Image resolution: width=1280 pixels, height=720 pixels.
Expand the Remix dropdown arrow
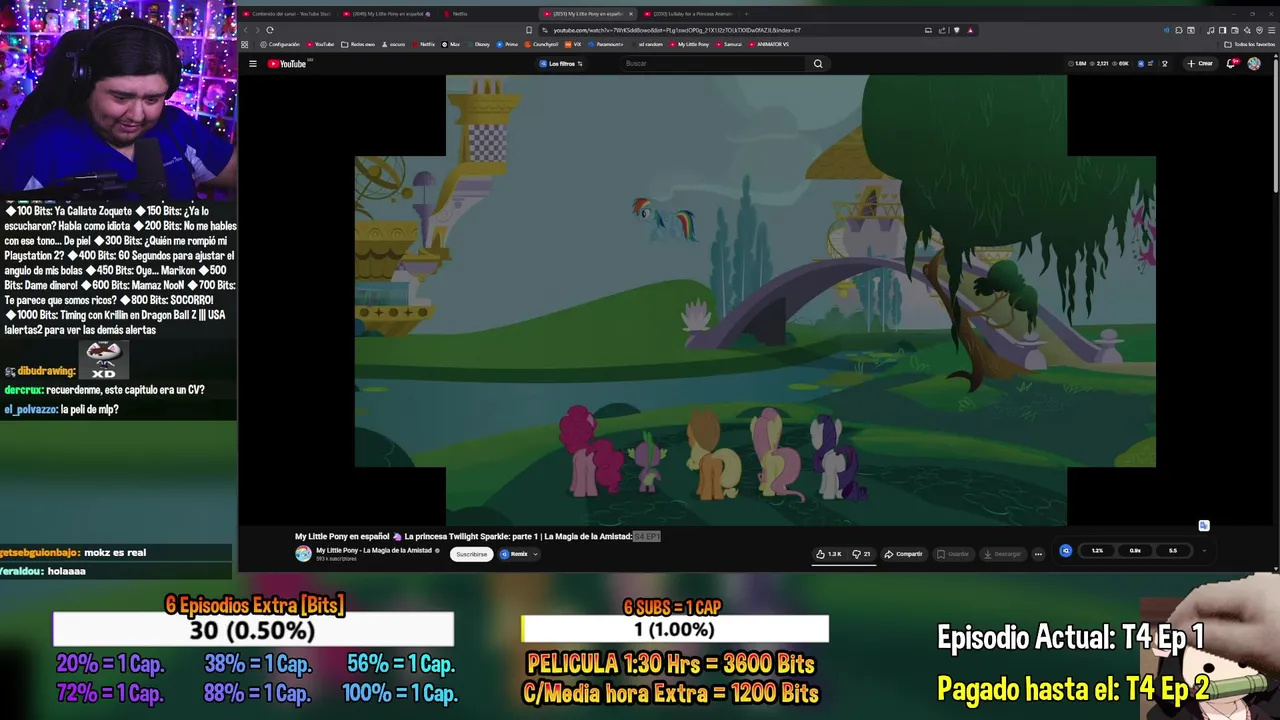[x=535, y=554]
